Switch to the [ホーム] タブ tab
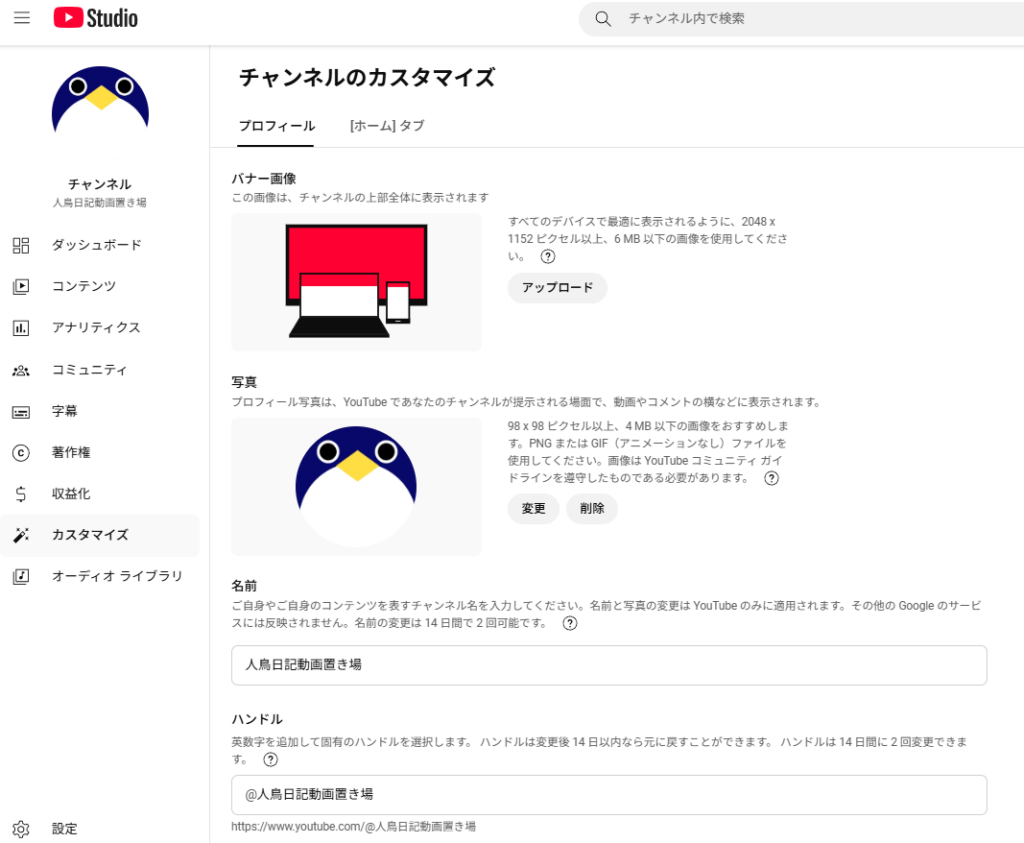Screen dimensions: 1024x843 tap(386, 126)
